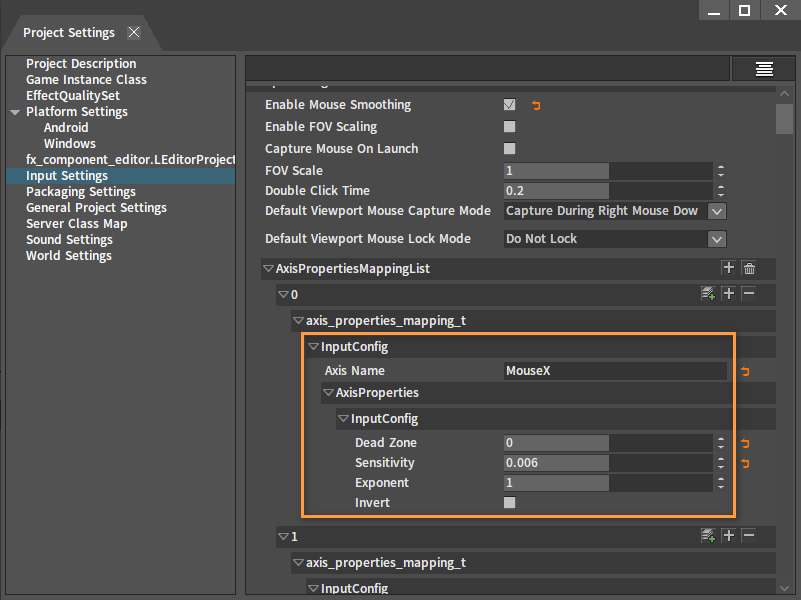Decrease Dead Zone with the down arrow
801x600 pixels.
(721, 446)
